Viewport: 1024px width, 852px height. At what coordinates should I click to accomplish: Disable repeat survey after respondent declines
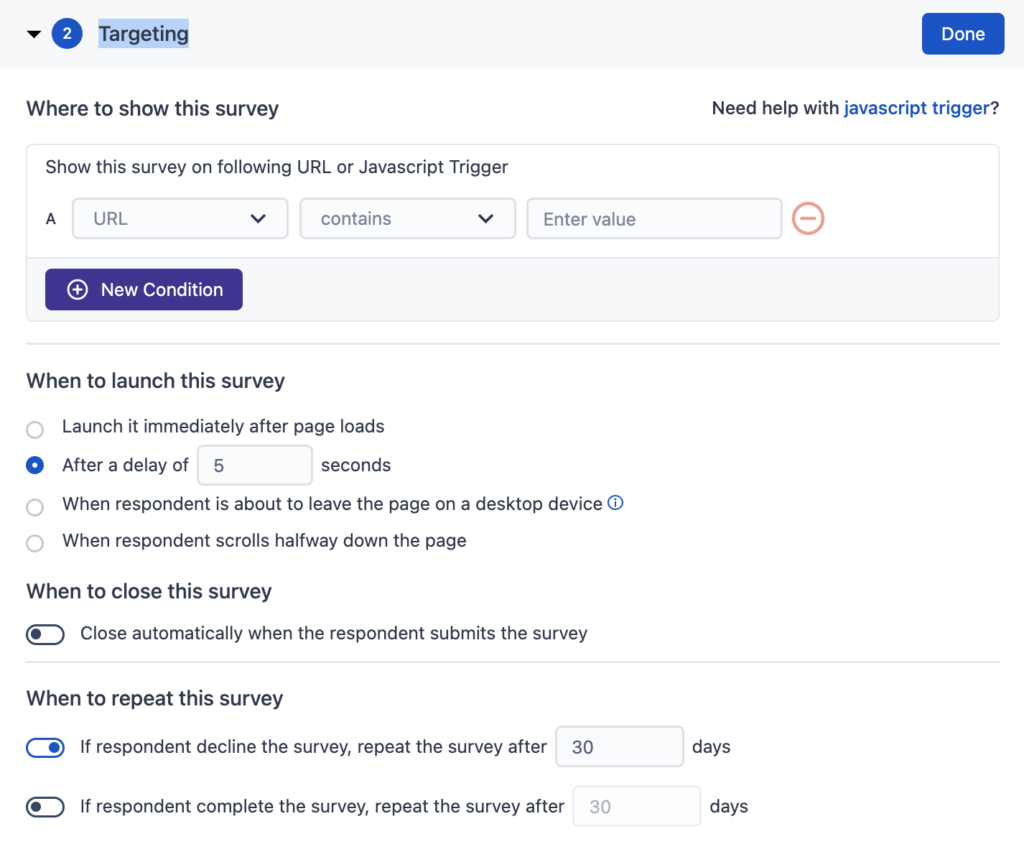click(x=45, y=747)
